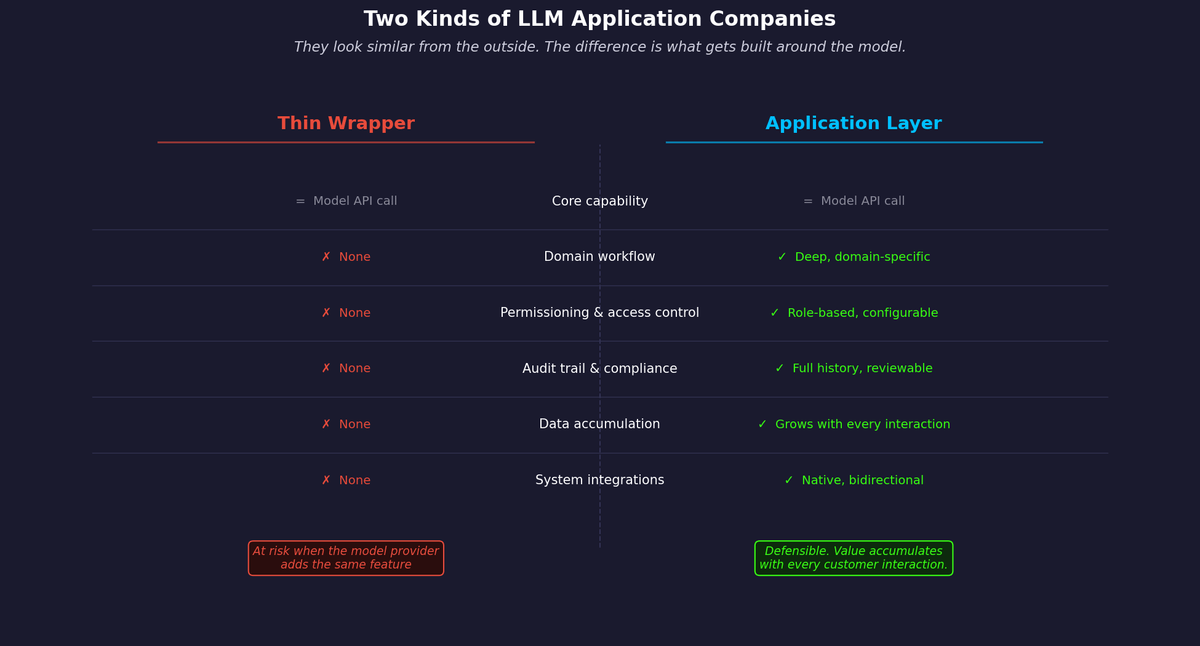
Task: Select the checkmark beside Role-based, configurable
Action: (x=772, y=312)
